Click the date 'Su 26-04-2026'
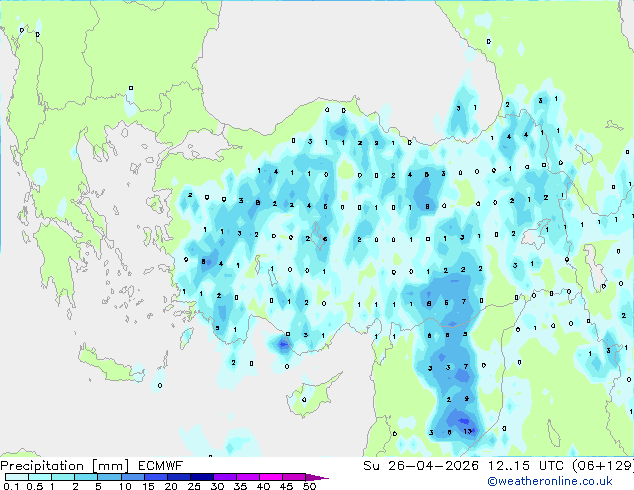The height and width of the screenshot is (490, 634). [421, 466]
